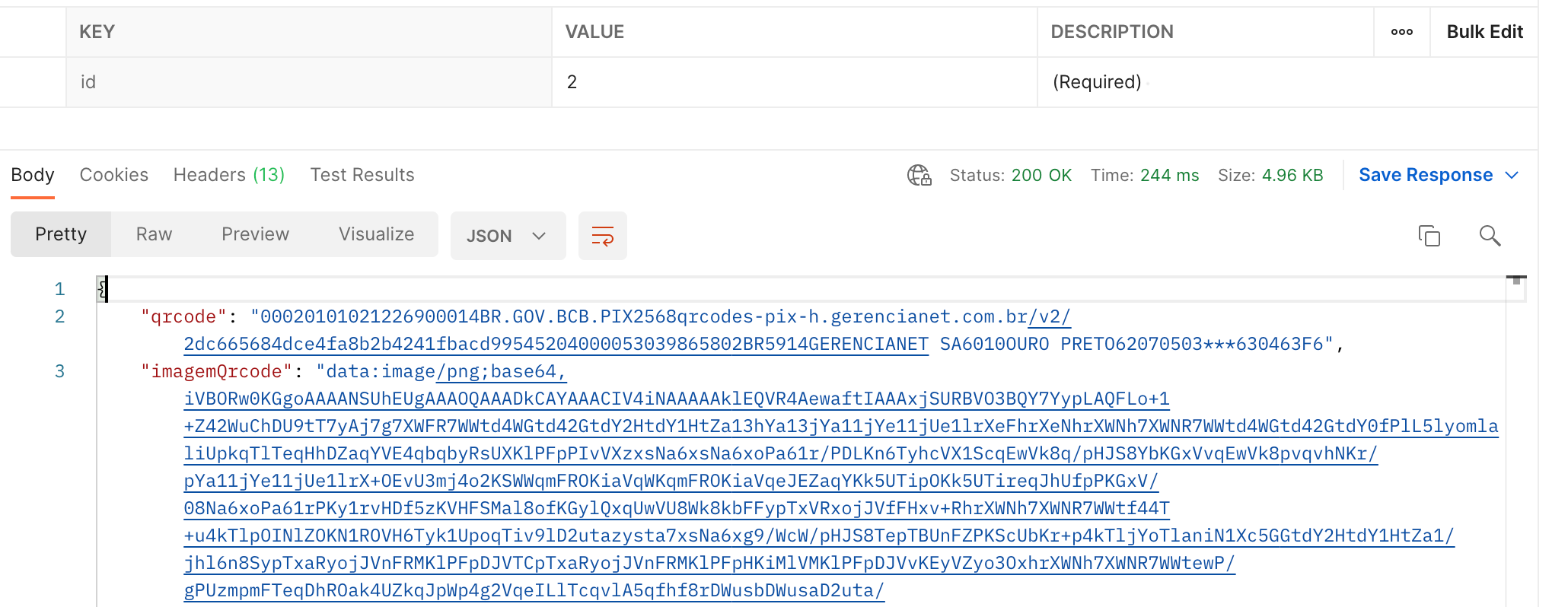Click link starting 2dc665684dce4fa8
This screenshot has height=607, width=1568.
coord(556,344)
